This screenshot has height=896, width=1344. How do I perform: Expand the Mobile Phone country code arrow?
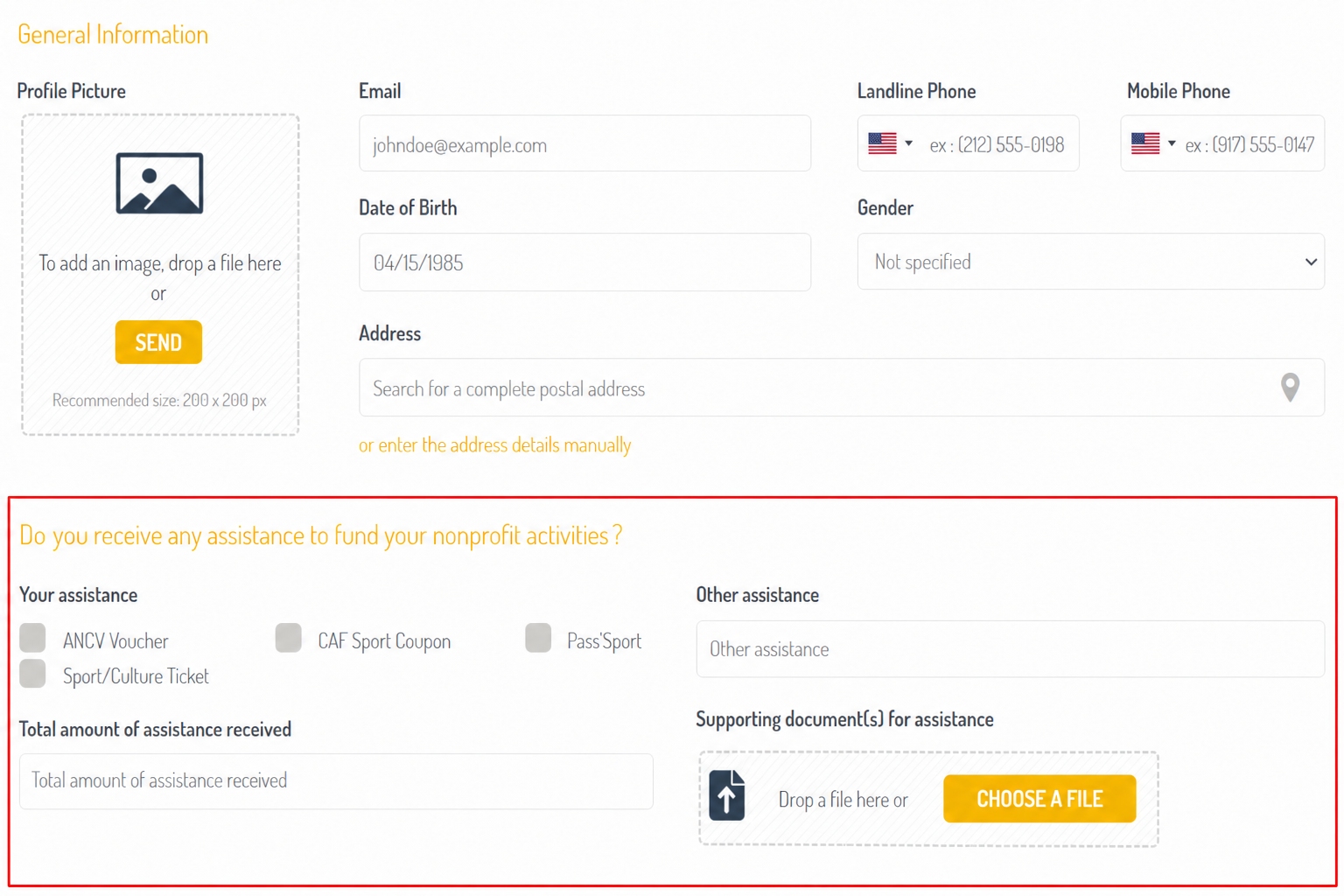1172,143
